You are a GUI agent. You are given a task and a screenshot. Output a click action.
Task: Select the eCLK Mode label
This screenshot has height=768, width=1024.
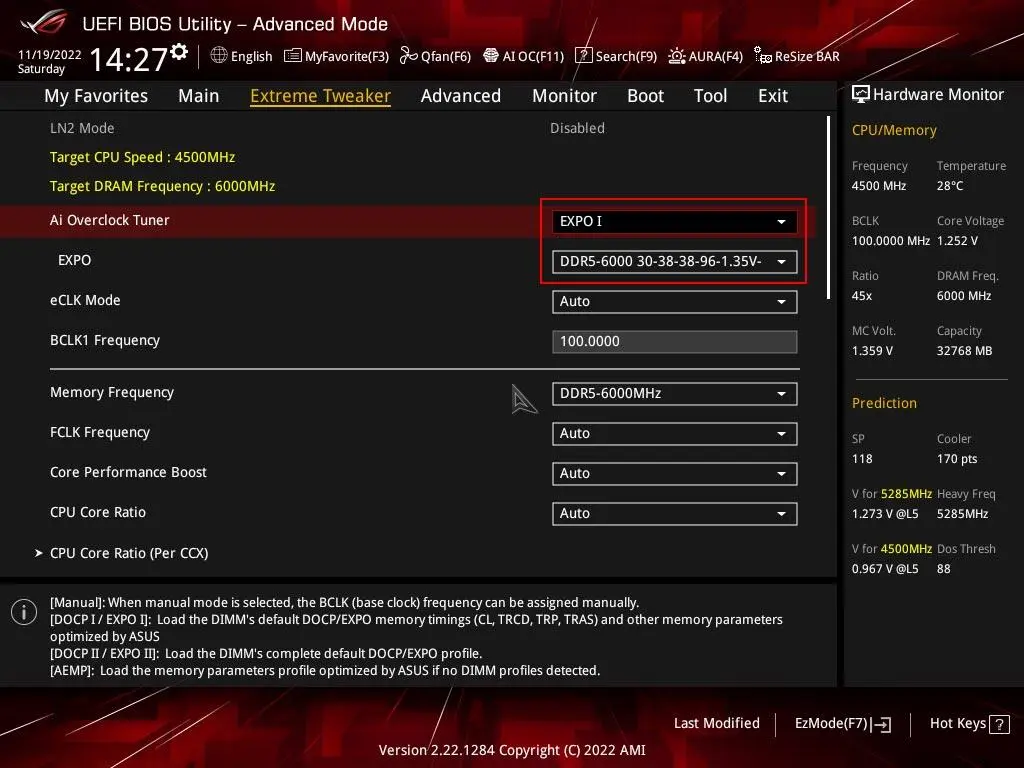pyautogui.click(x=85, y=300)
